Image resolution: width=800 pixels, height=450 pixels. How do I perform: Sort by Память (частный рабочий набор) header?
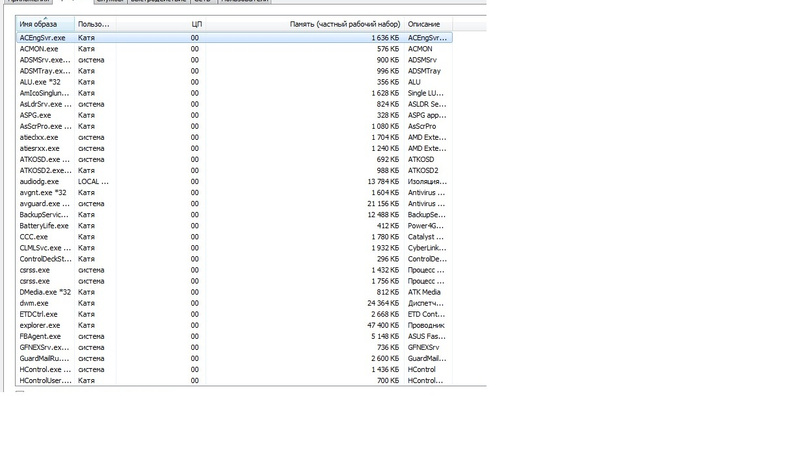(305, 24)
